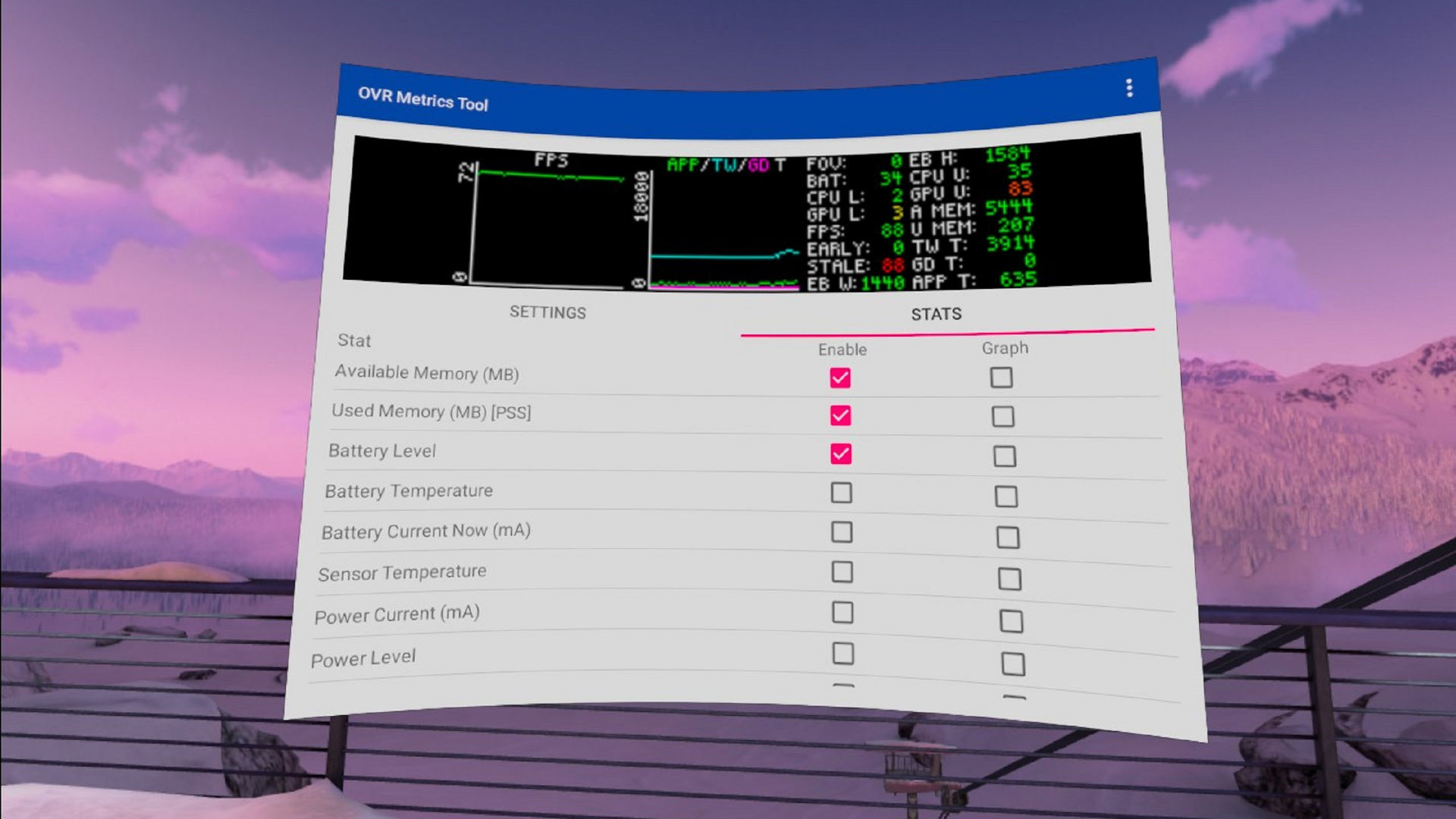Check Graph box for Battery Current Now
The image size is (1456, 819).
pos(1007,538)
